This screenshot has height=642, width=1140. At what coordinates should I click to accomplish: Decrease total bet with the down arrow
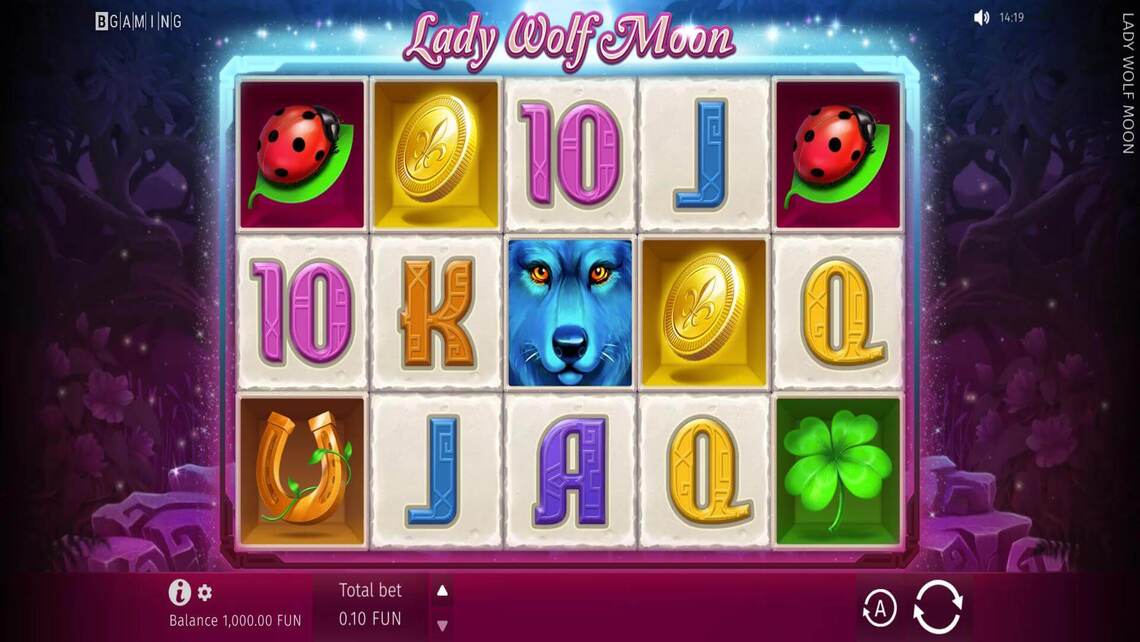coord(442,625)
